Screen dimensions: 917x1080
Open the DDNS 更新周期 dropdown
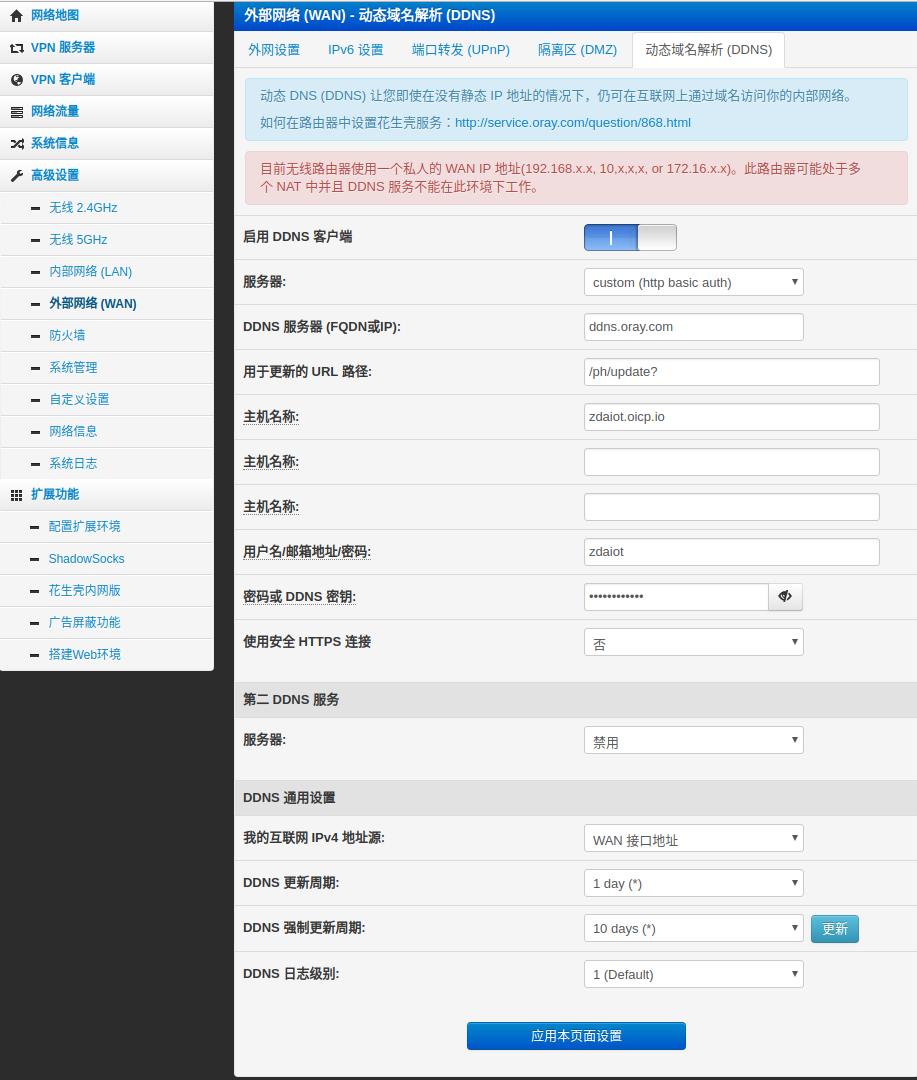pyautogui.click(x=693, y=883)
